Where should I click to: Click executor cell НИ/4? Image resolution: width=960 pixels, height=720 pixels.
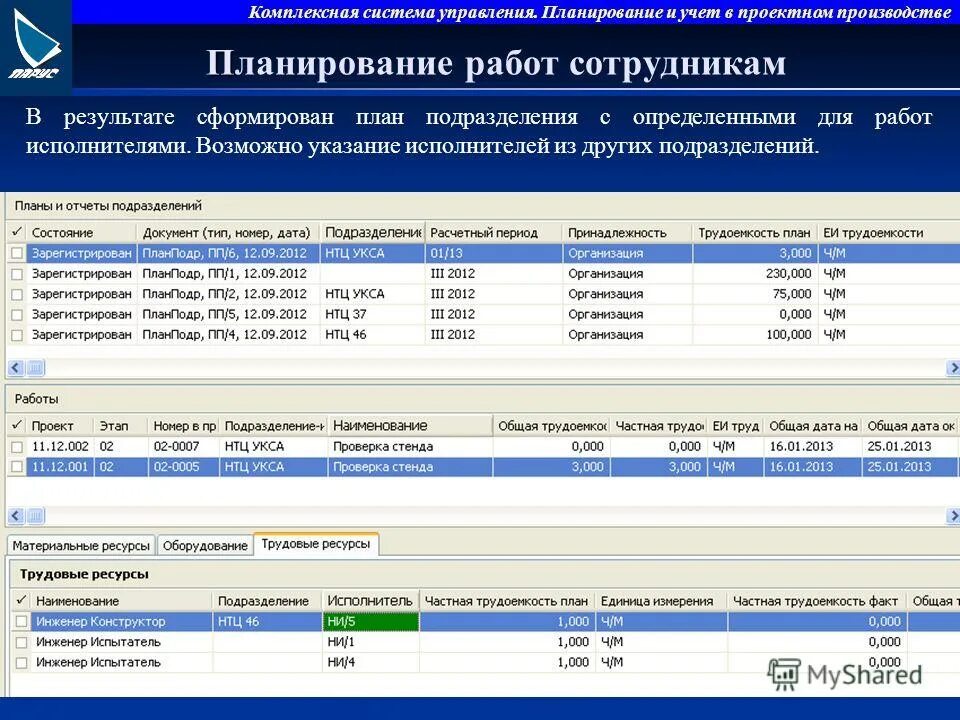tap(370, 662)
